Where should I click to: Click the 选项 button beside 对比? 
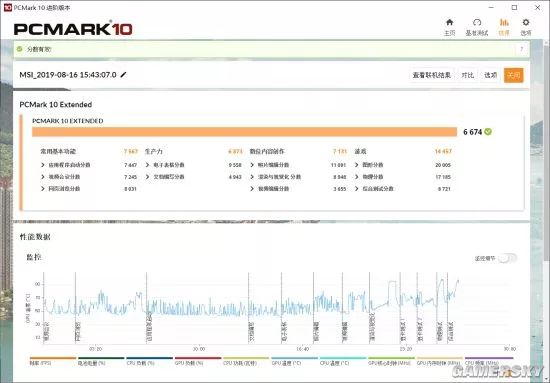pos(490,75)
